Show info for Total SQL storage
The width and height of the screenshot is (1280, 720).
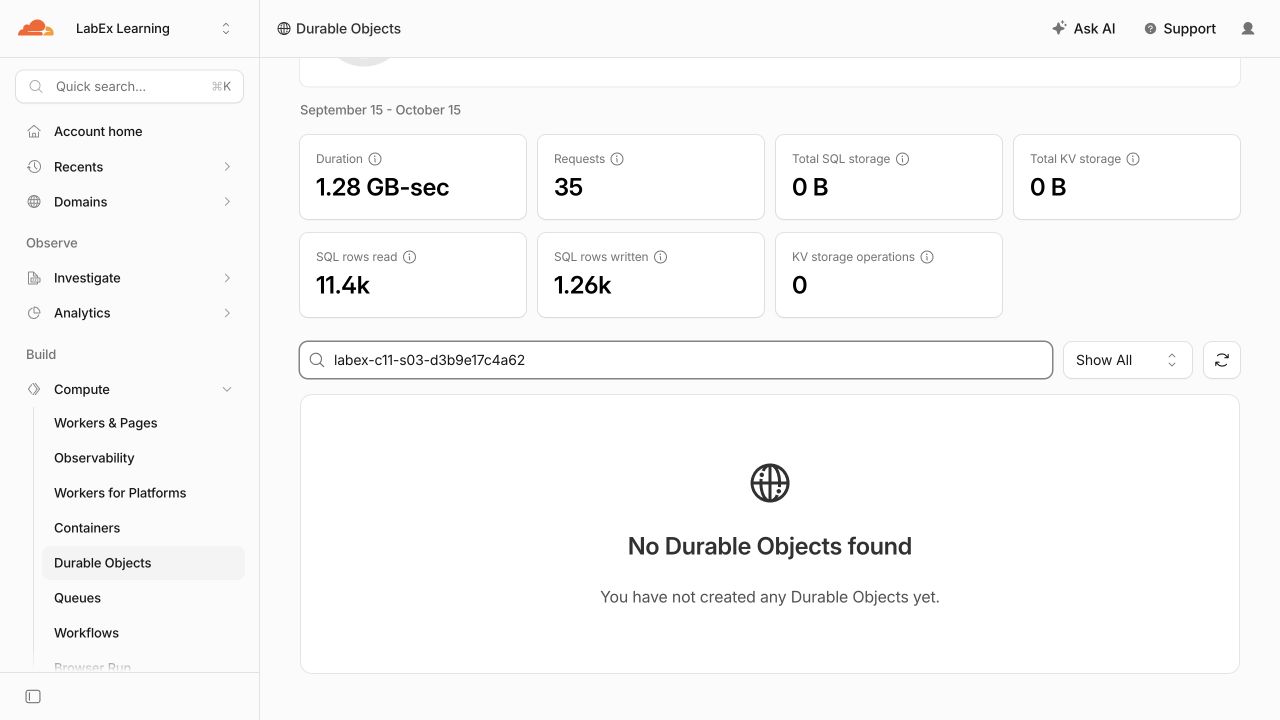click(902, 159)
